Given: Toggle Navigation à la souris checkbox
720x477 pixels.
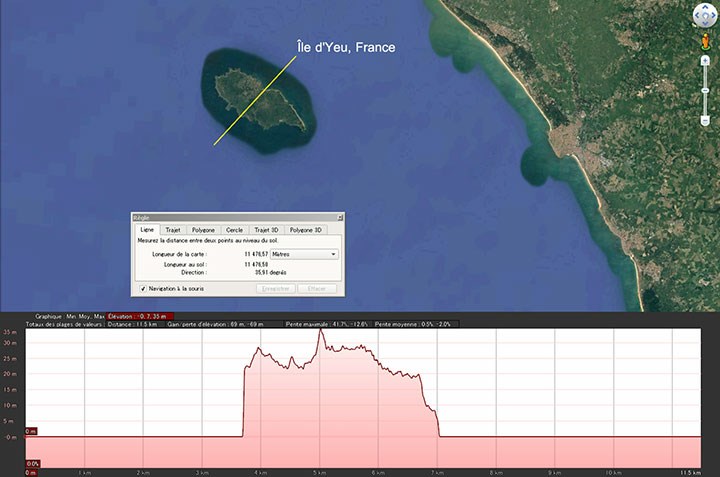Looking at the screenshot, I should click(143, 289).
